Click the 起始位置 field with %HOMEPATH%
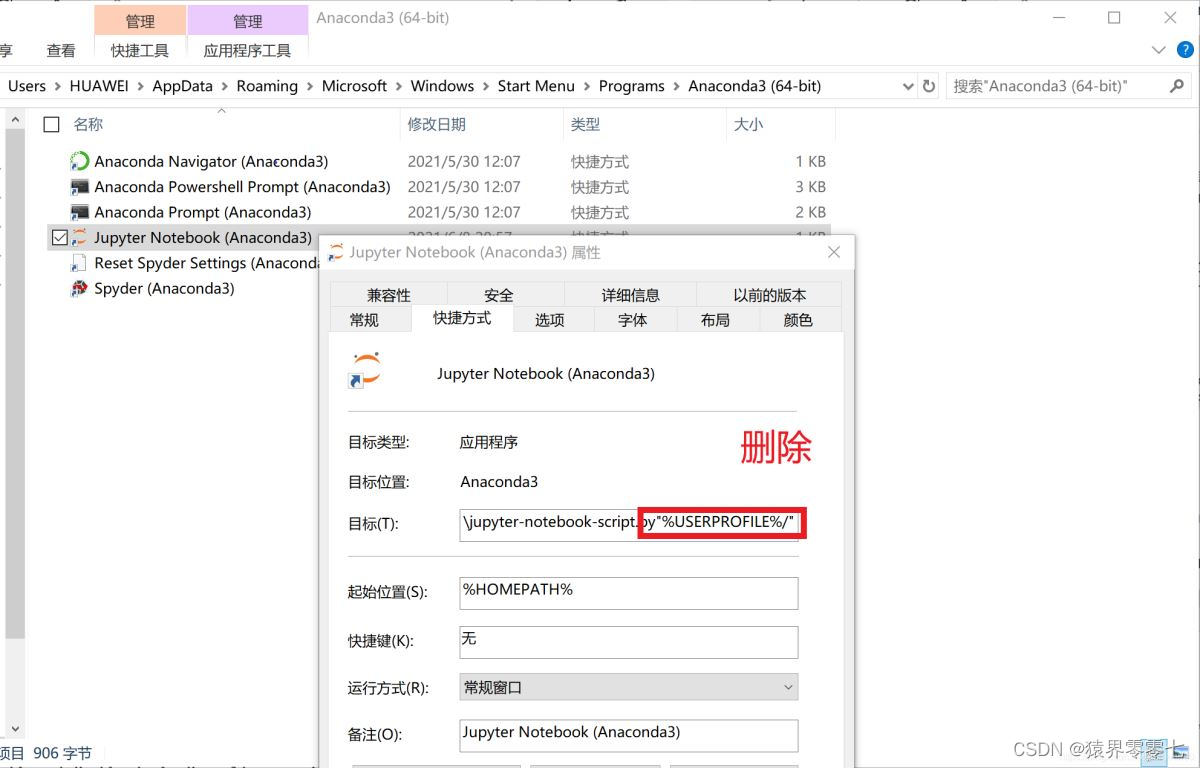This screenshot has height=768, width=1200. [629, 593]
